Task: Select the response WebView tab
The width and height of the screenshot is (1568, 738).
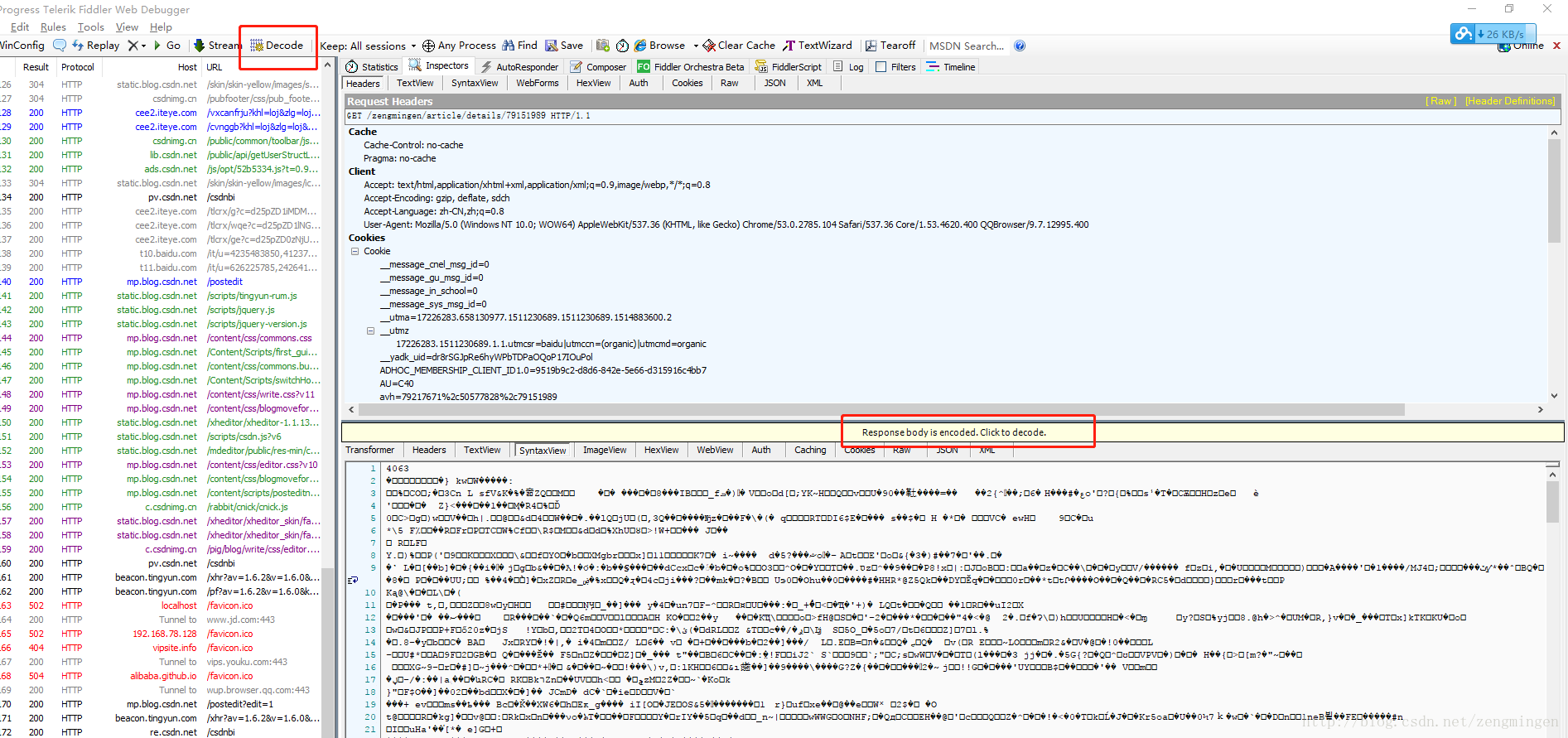Action: pyautogui.click(x=715, y=450)
